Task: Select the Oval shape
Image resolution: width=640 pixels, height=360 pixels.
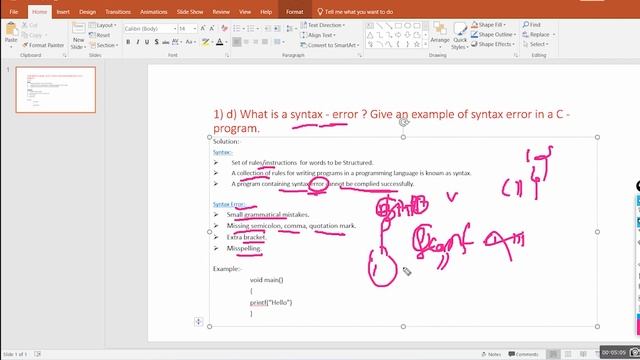Action: 407,26
